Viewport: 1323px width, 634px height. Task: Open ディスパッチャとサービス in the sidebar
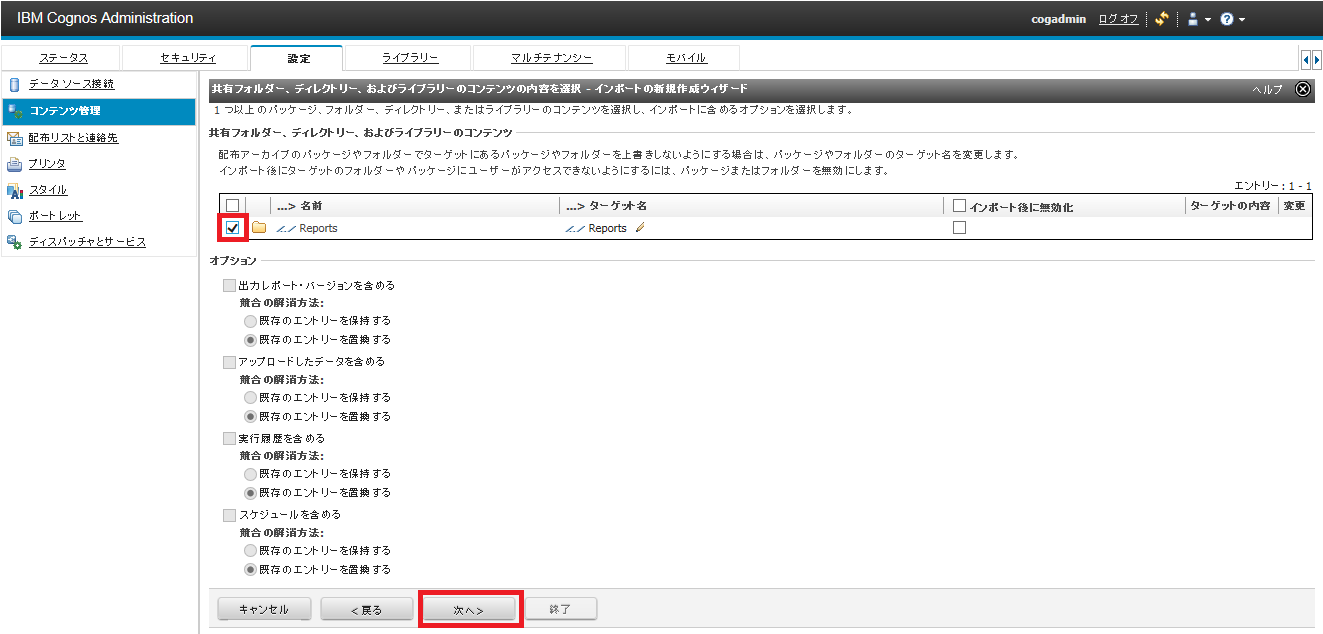pos(87,242)
